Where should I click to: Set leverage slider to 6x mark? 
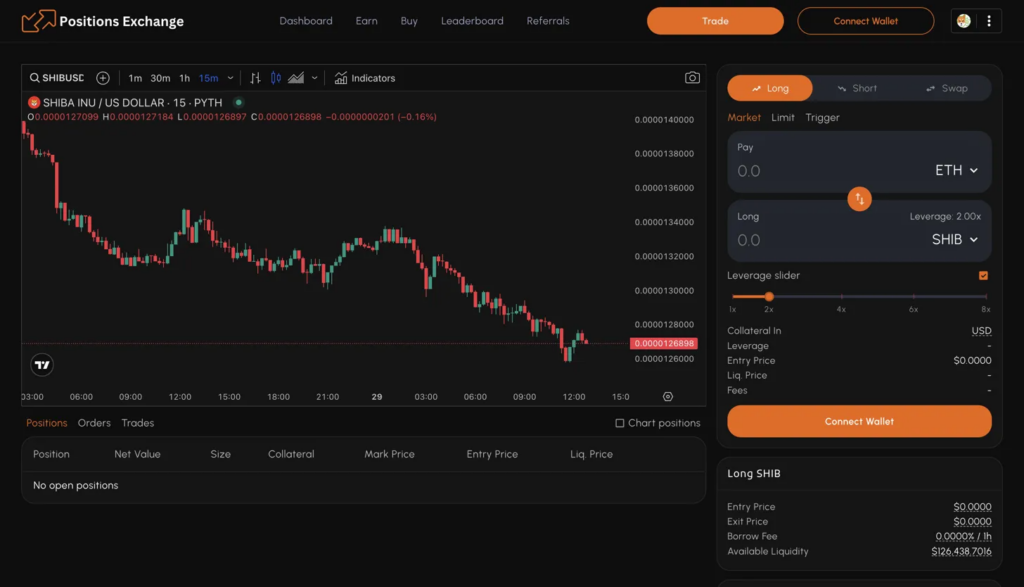914,296
